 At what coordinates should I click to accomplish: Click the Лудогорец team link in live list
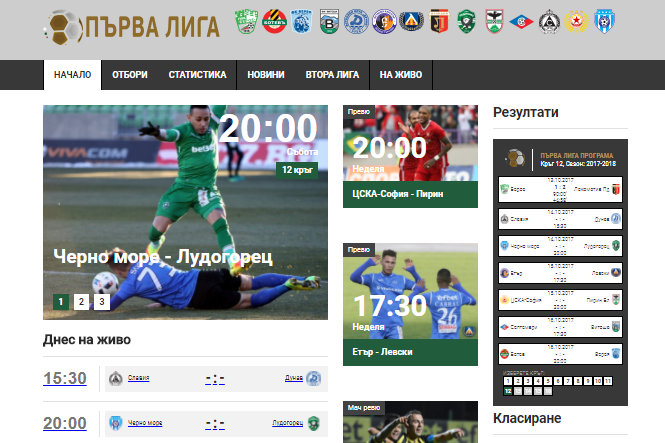click(288, 423)
